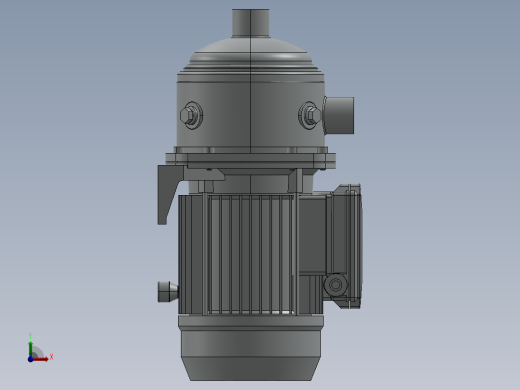Click the red X axis of the triad
The width and height of the screenshot is (520, 390).
coord(41,359)
